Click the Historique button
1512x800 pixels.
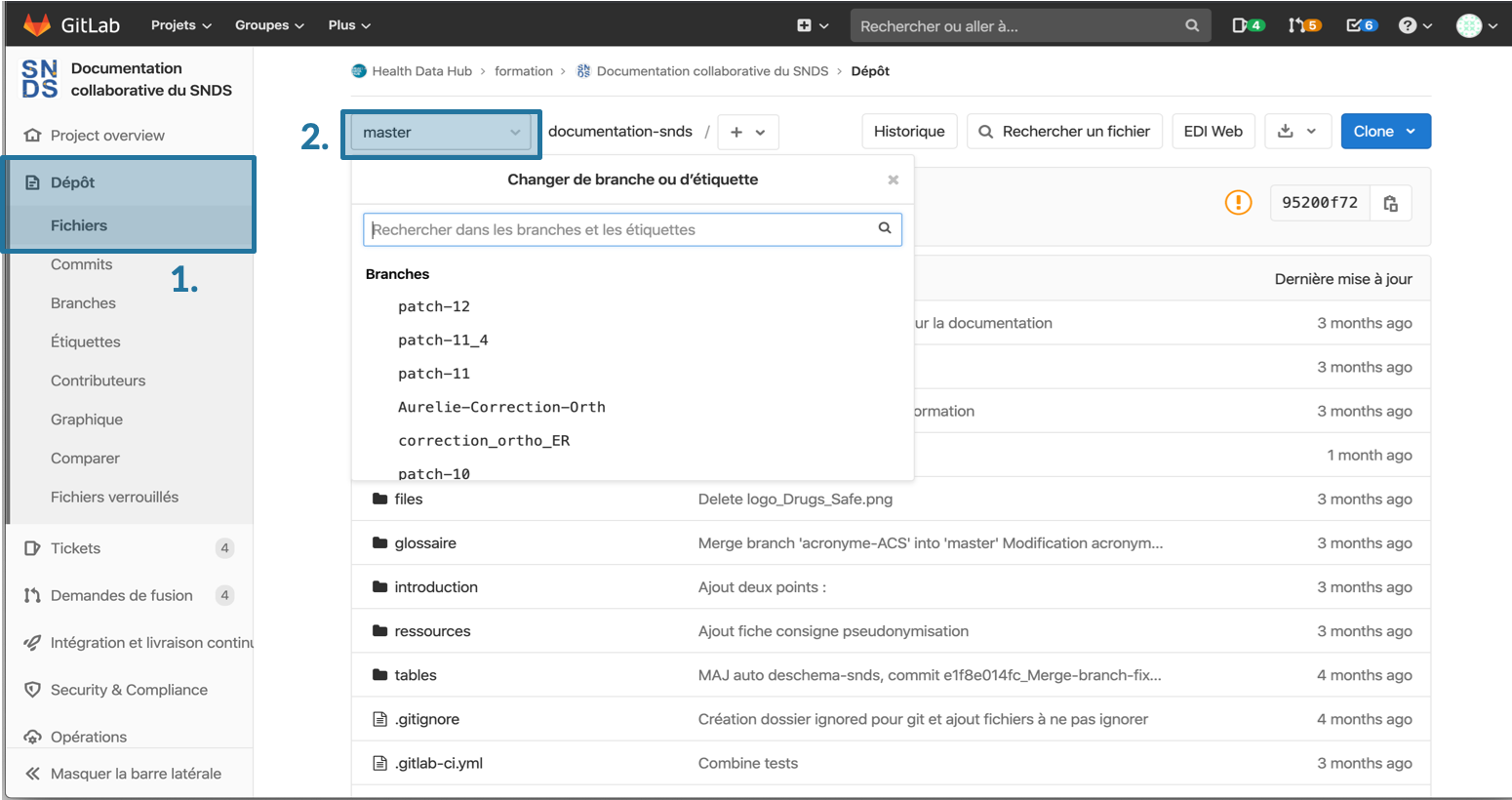pyautogui.click(x=908, y=132)
